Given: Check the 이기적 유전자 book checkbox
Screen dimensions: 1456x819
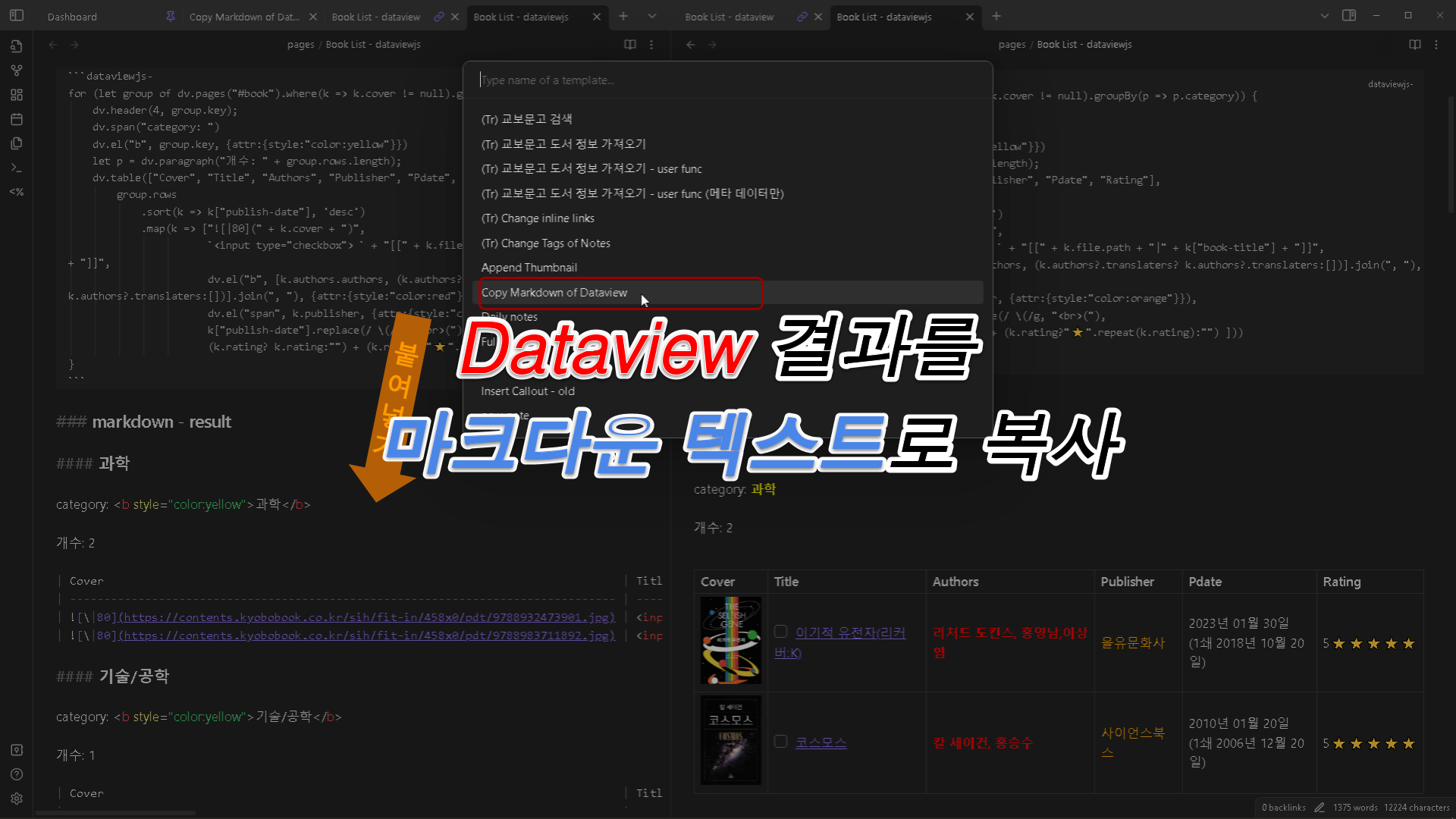Looking at the screenshot, I should (780, 632).
